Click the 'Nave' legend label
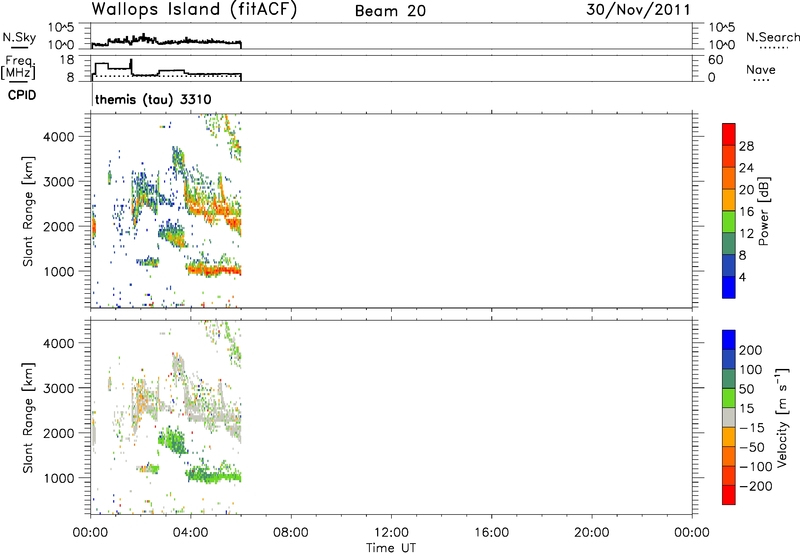800x554 pixels. [760, 70]
